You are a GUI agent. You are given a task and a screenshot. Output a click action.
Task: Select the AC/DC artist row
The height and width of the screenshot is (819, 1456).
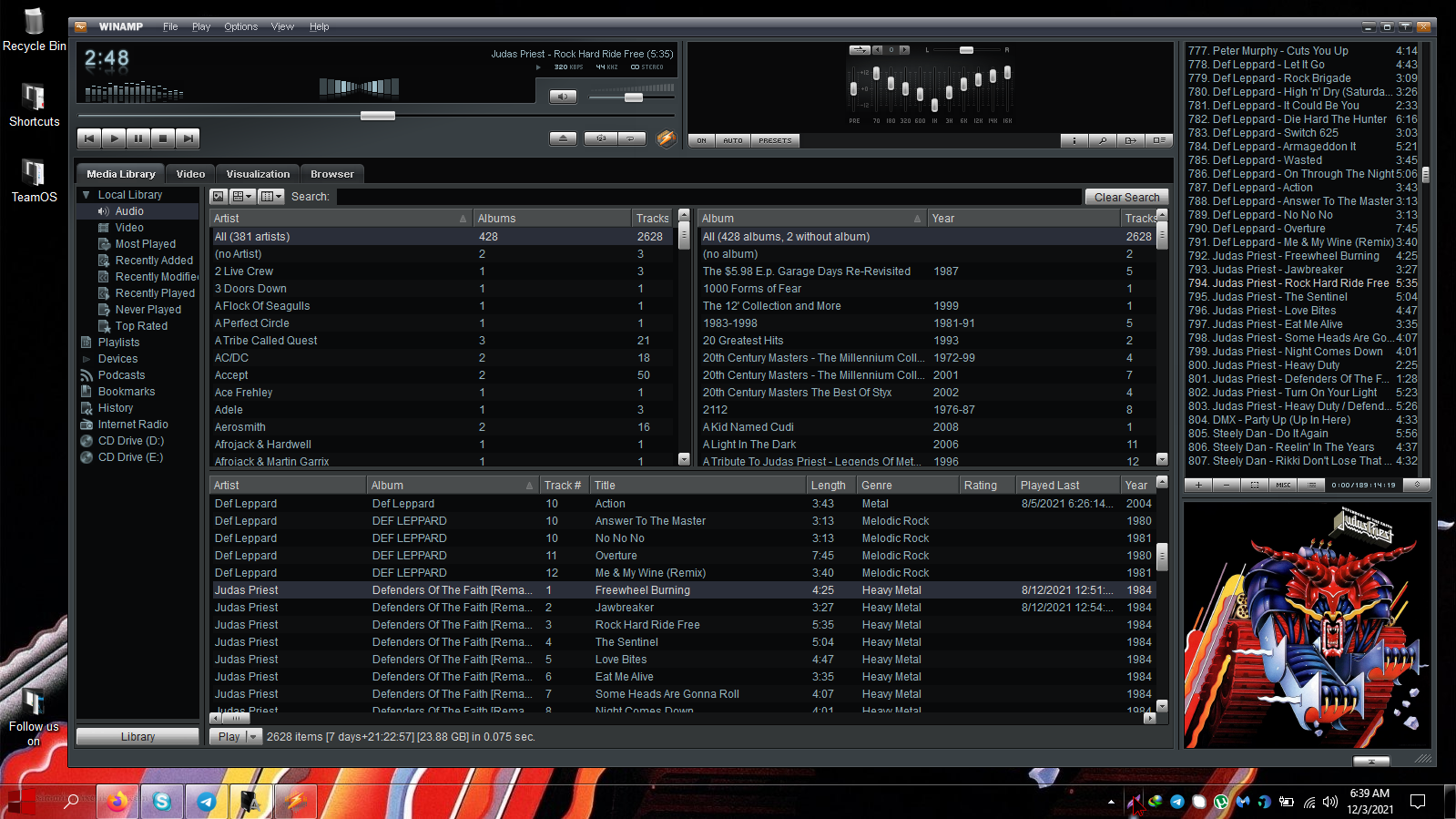[443, 358]
